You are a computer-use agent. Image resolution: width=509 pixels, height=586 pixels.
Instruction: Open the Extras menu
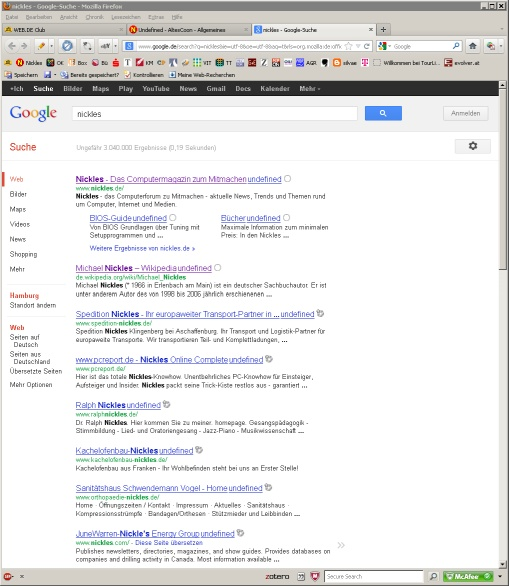[x=156, y=17]
